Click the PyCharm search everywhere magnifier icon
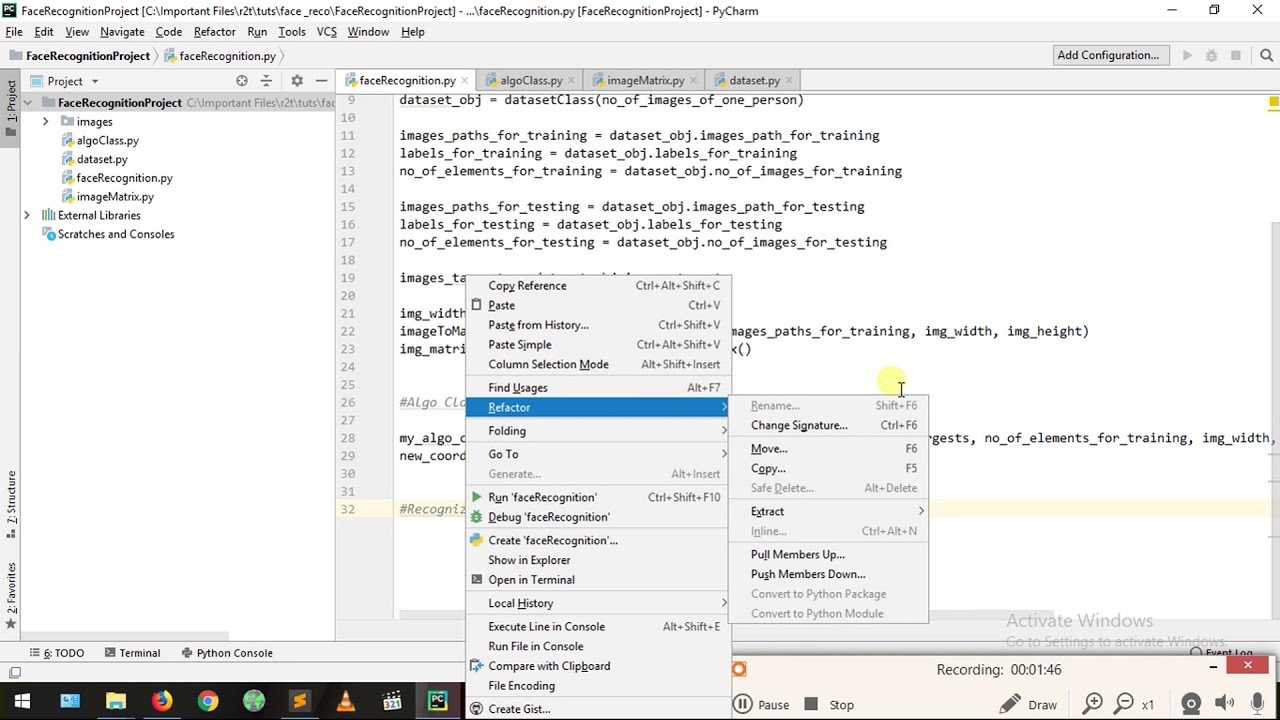This screenshot has width=1280, height=720. click(x=1266, y=55)
